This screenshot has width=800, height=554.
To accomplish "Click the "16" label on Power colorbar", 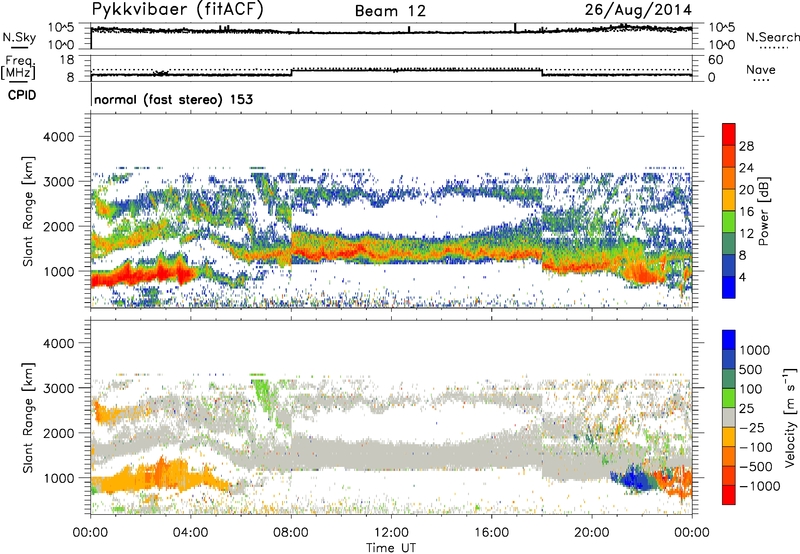I will click(x=746, y=212).
